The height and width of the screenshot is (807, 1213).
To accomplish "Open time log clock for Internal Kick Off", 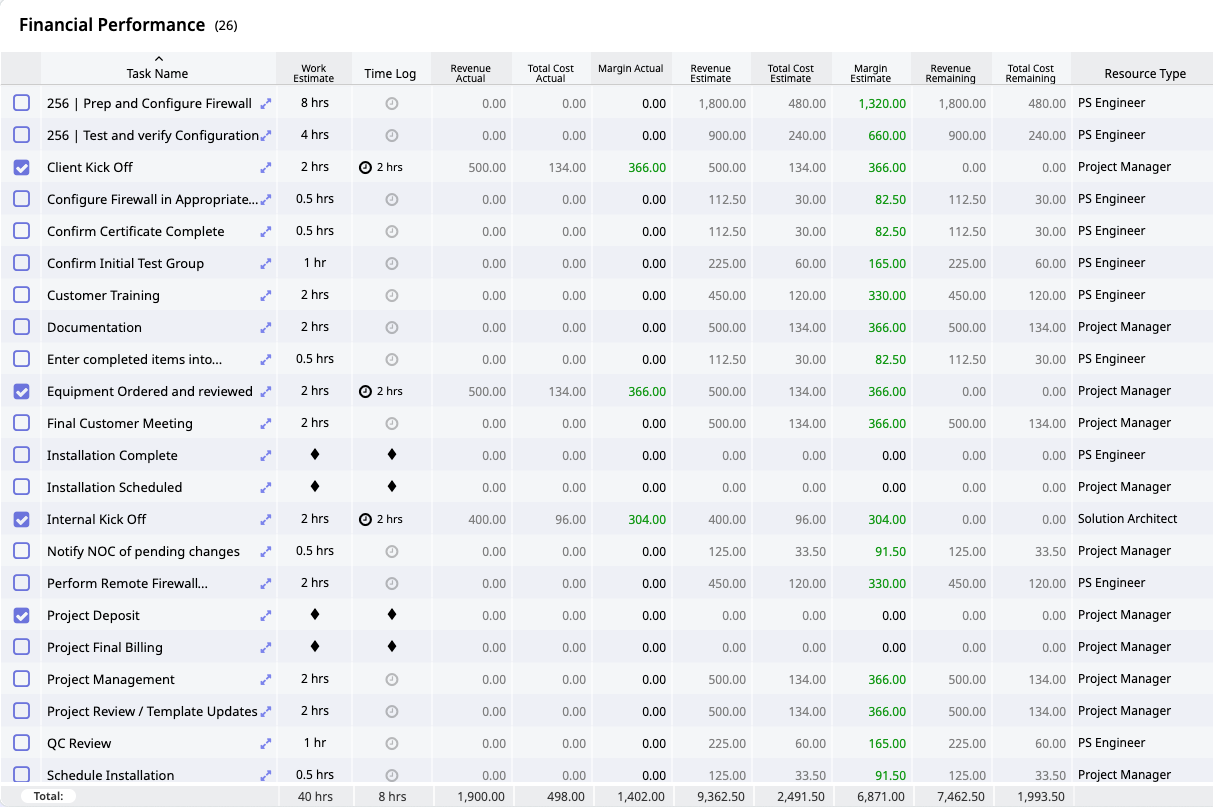I will (365, 520).
